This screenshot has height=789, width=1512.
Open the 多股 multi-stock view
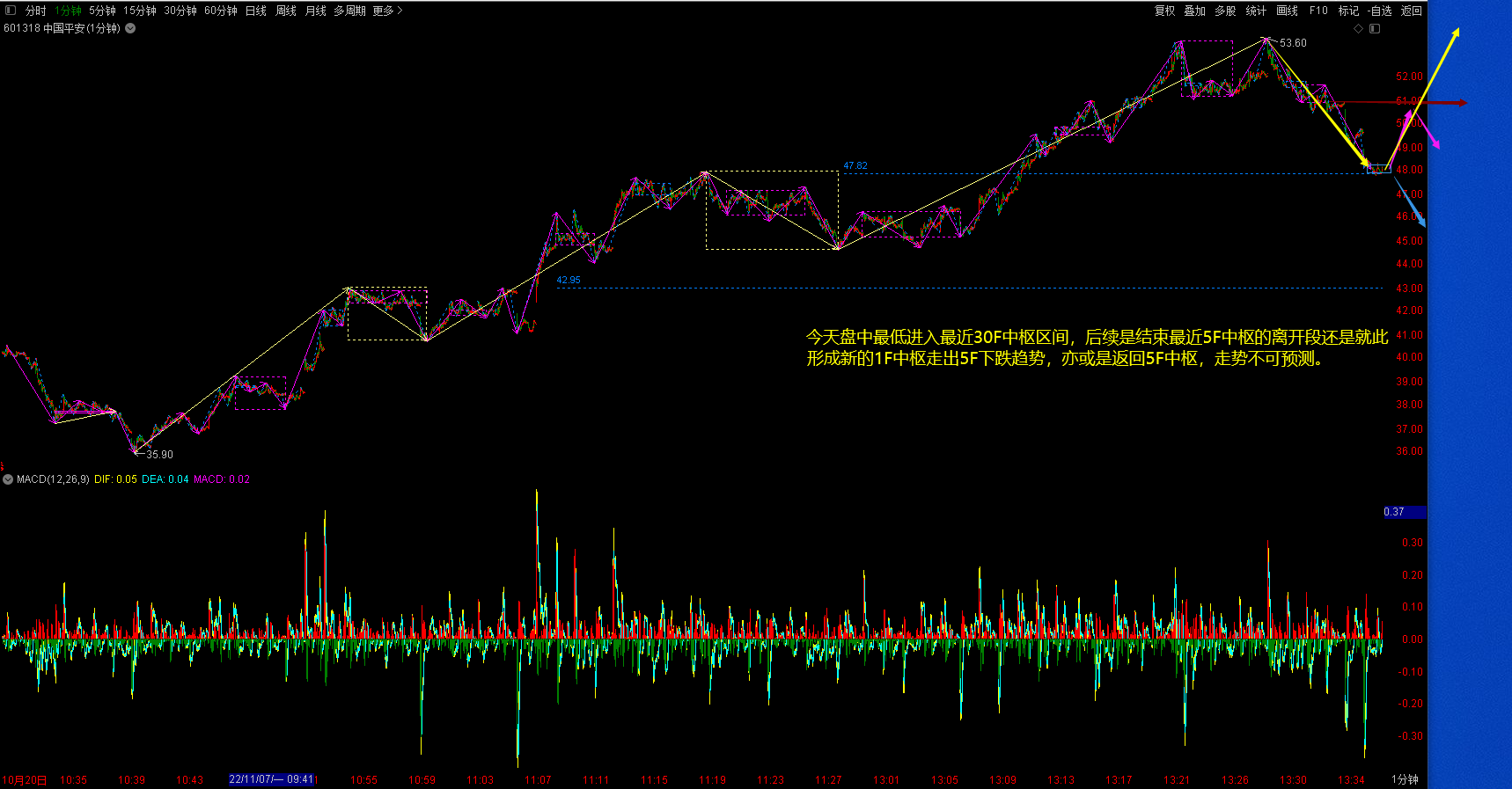click(x=1225, y=11)
